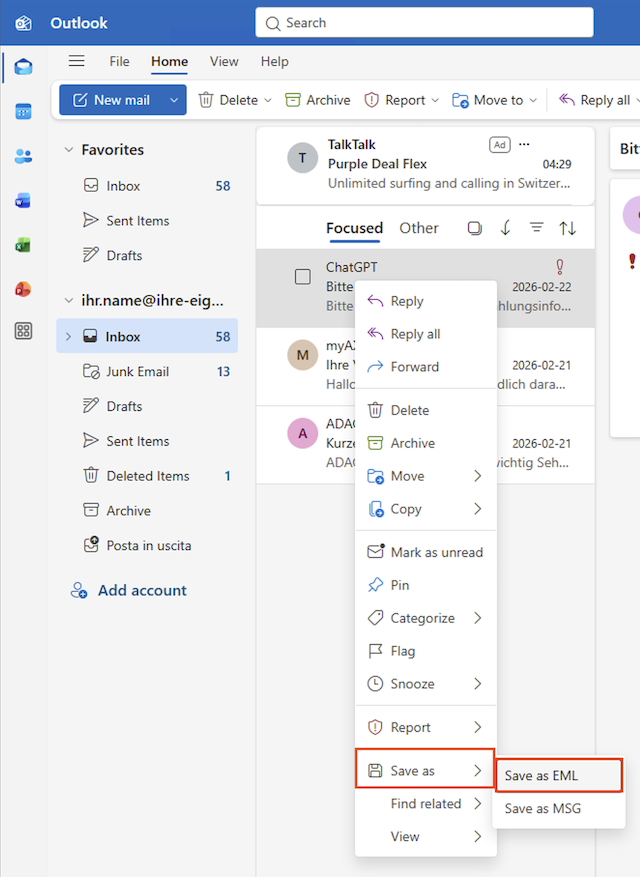This screenshot has height=877, width=640.
Task: Choose Save as MSG
Action: coord(559,809)
